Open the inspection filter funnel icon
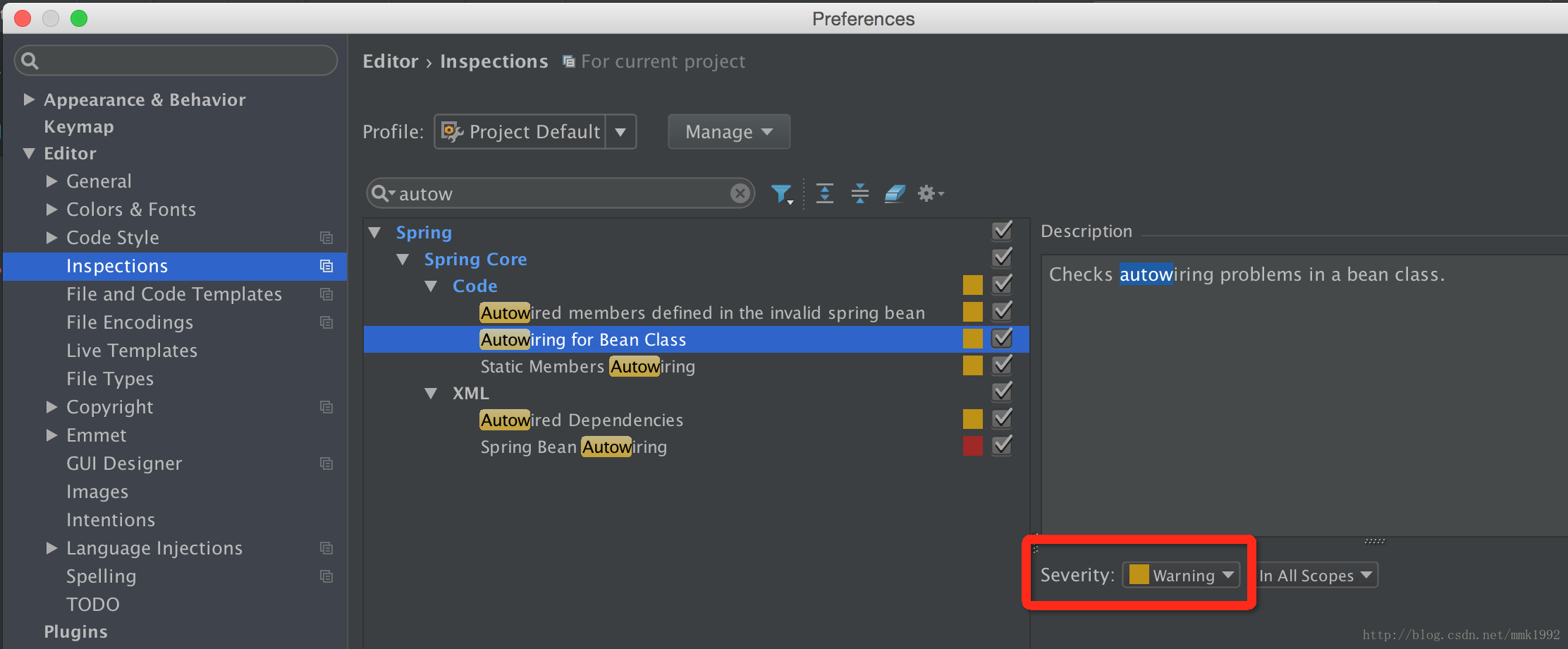The height and width of the screenshot is (649, 1568). [x=781, y=194]
